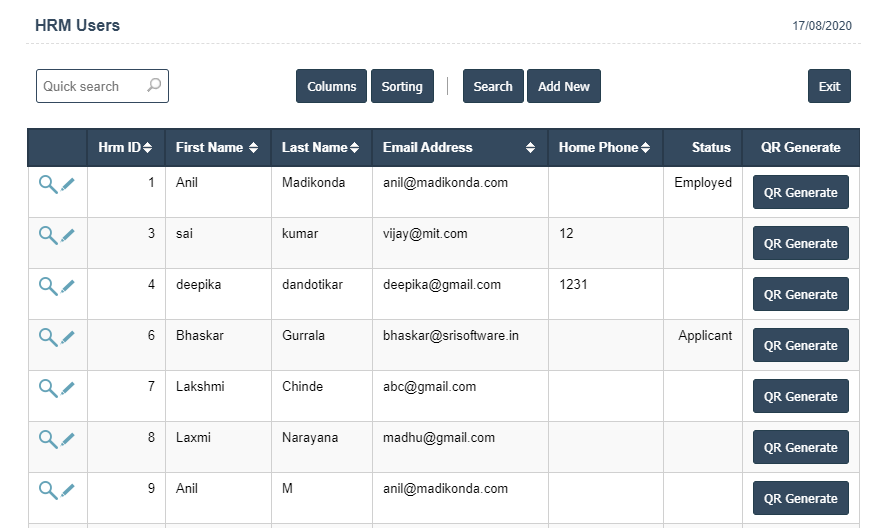Sort the table by Hrm ID column
The image size is (872, 528).
pyautogui.click(x=125, y=147)
